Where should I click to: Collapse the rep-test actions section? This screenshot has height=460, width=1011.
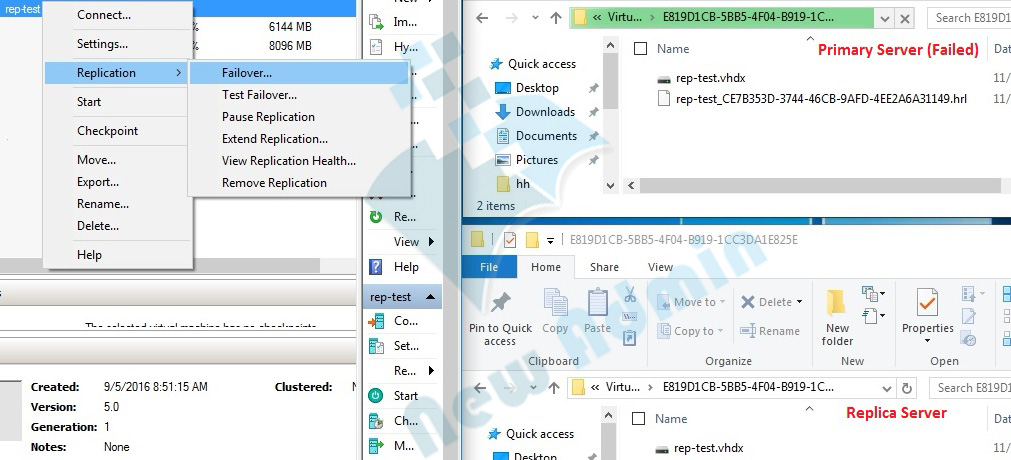coord(431,297)
